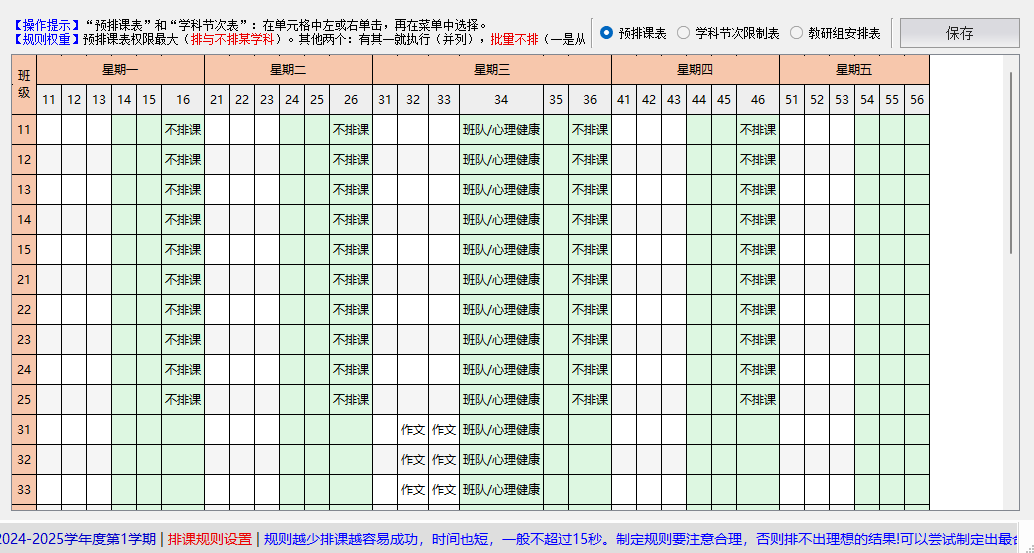Click the 保存 button
This screenshot has width=1034, height=553.
pyautogui.click(x=959, y=33)
